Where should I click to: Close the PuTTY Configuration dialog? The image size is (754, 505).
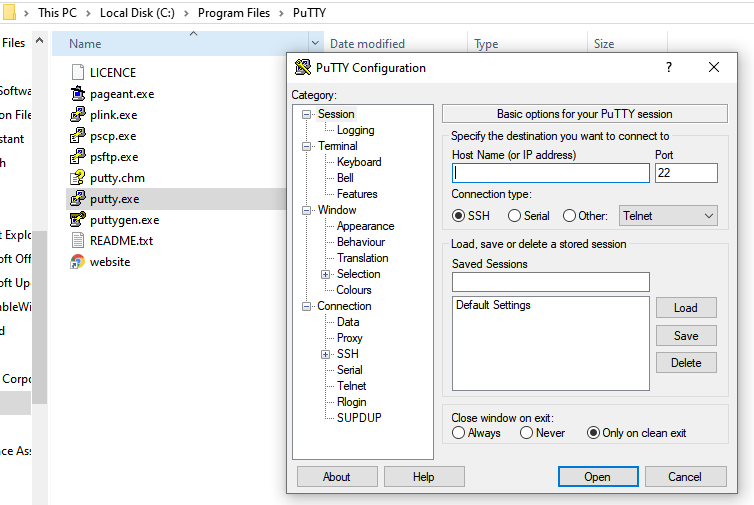[x=714, y=67]
